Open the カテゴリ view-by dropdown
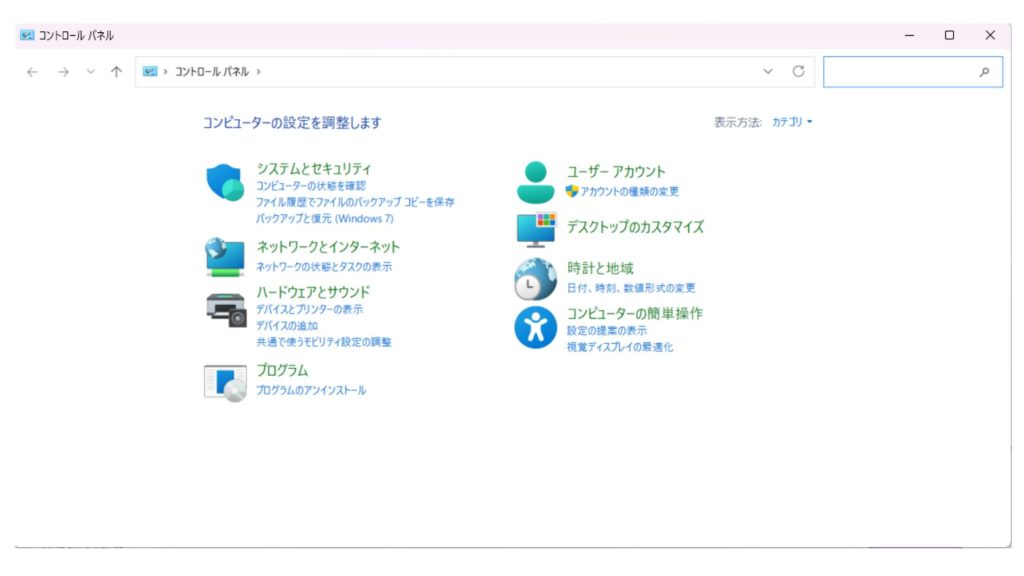 click(x=792, y=122)
